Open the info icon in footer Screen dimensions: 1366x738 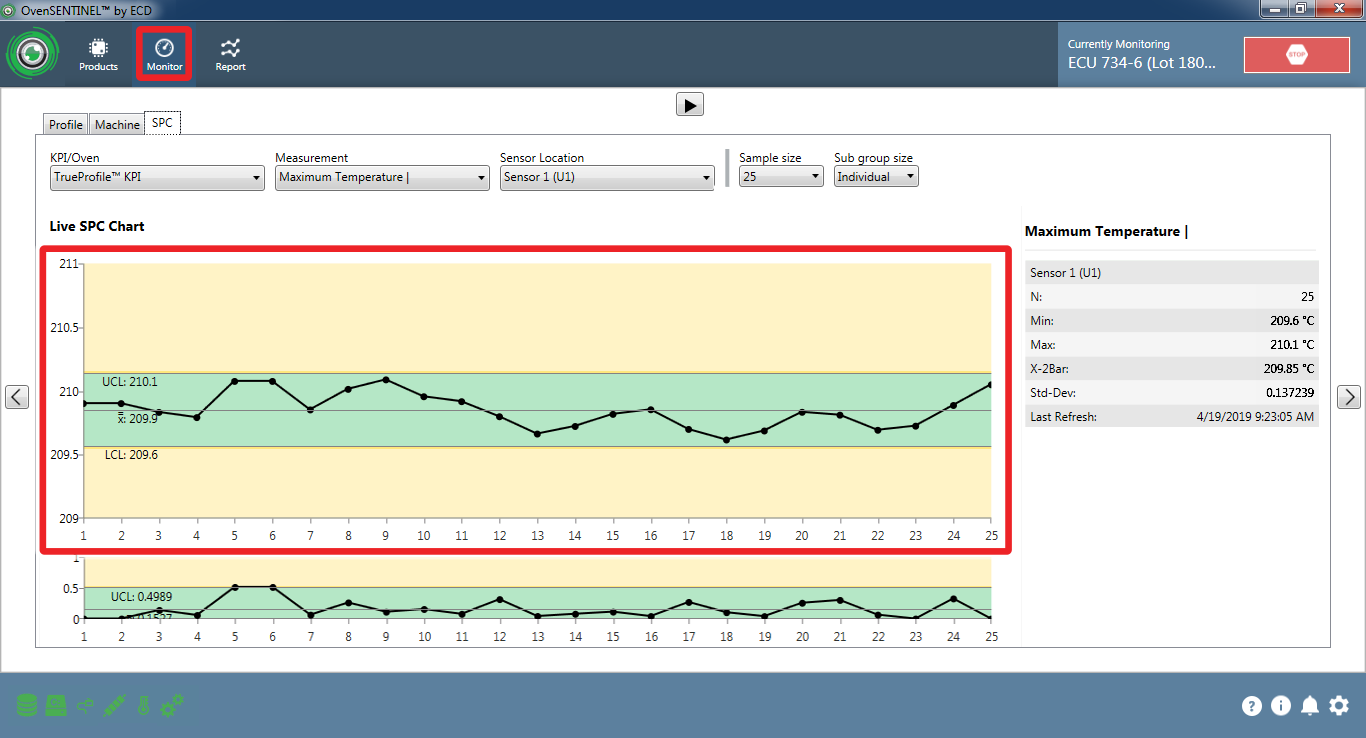[1281, 706]
